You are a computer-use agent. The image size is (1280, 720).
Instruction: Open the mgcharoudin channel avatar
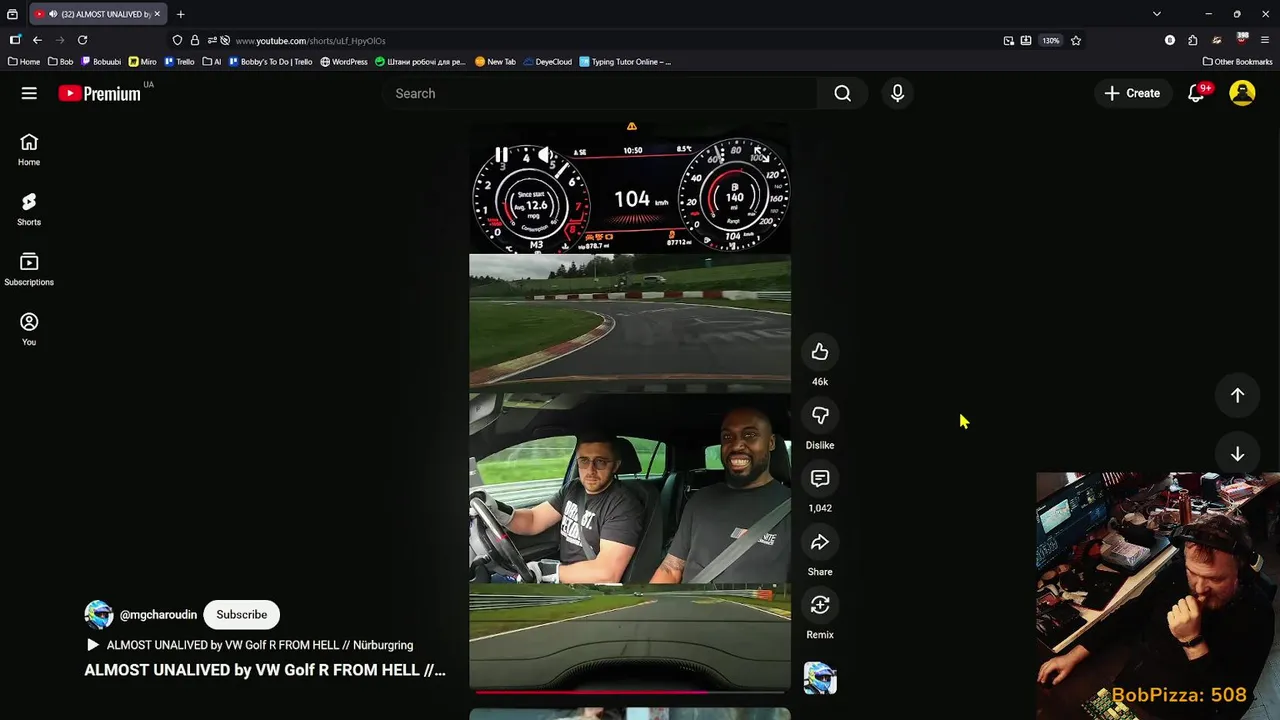99,614
